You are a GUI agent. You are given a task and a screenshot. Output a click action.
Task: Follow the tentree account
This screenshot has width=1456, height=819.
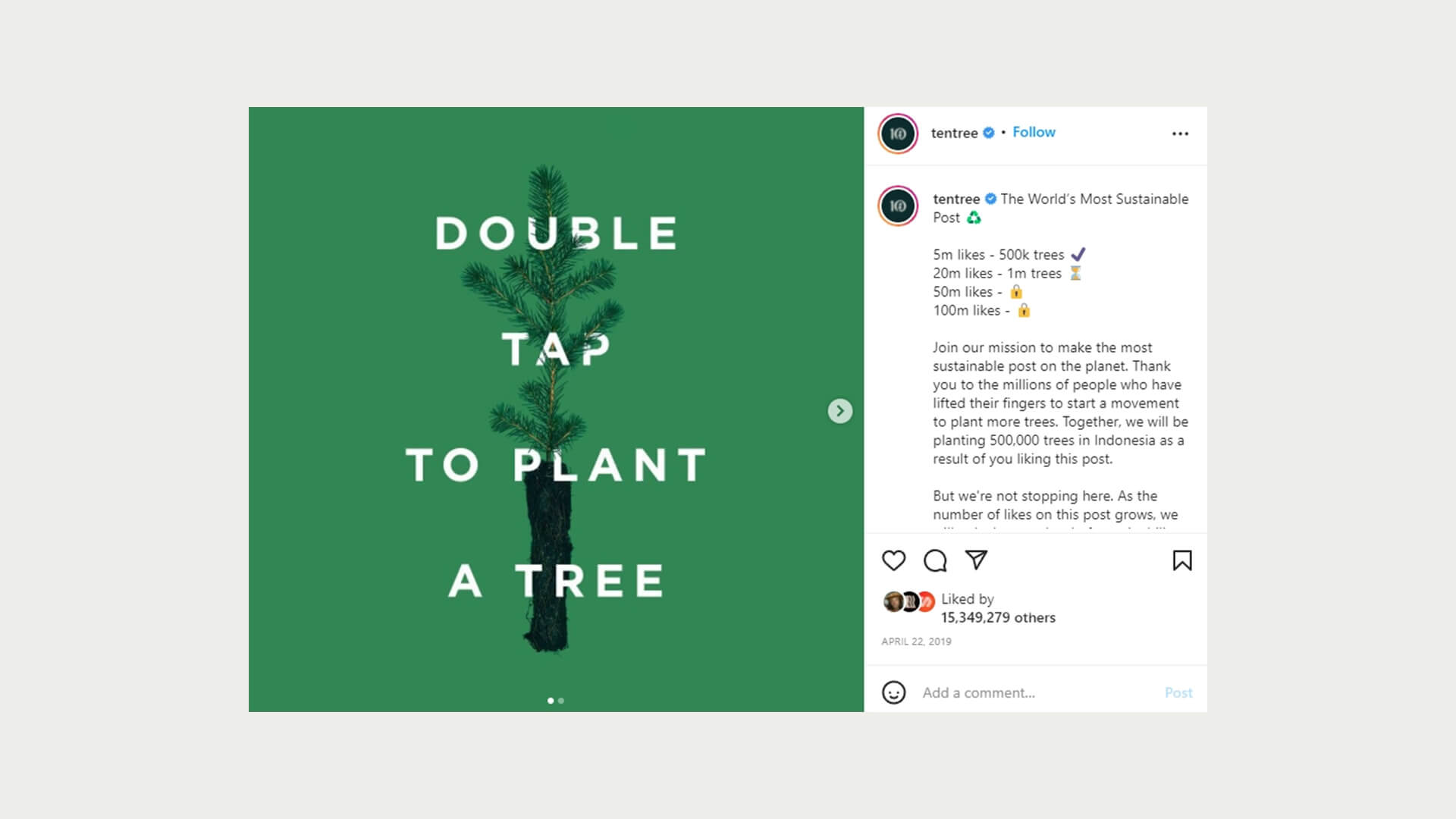[1034, 132]
